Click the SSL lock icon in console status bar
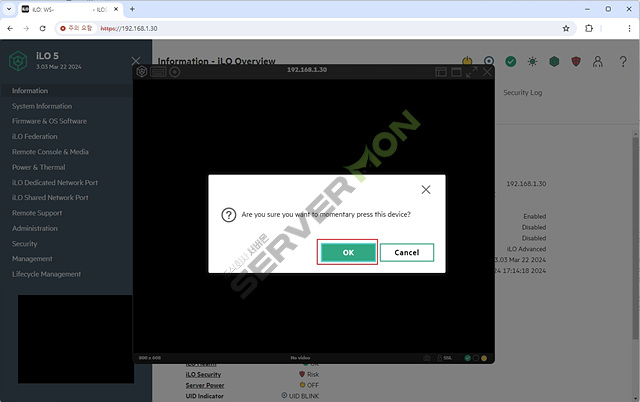The width and height of the screenshot is (640, 402). (440, 358)
